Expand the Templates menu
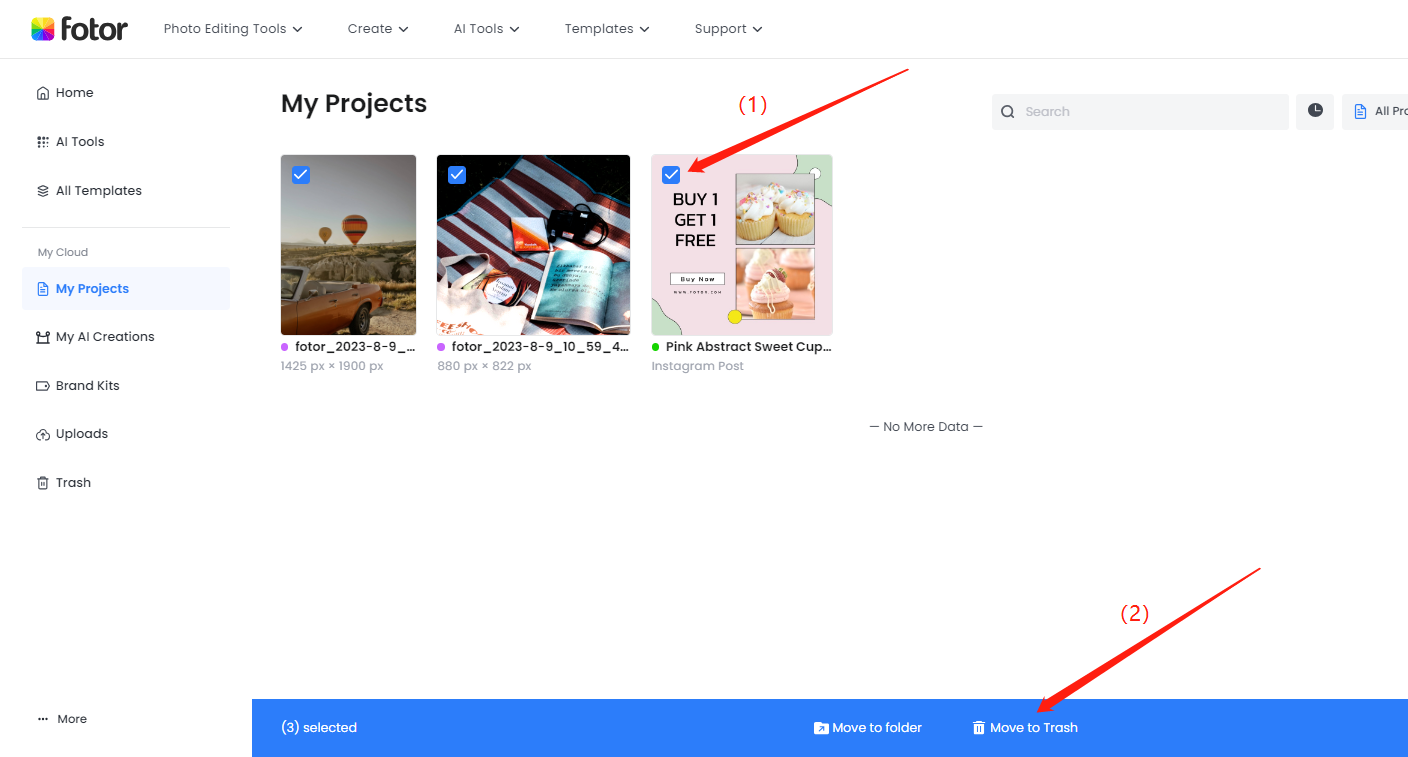This screenshot has height=757, width=1408. [607, 29]
